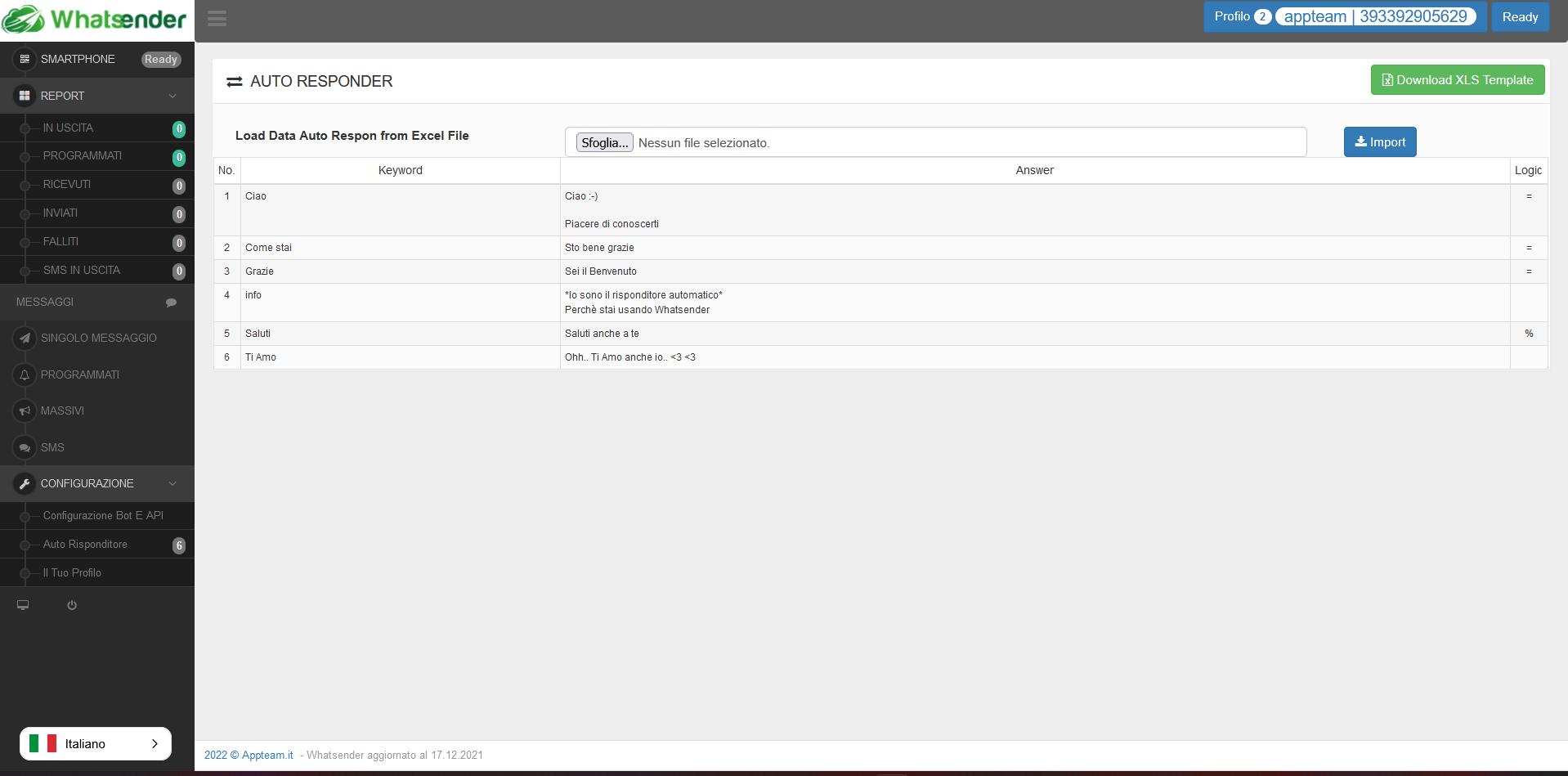Click the Smartphone Ready status badge
1568x776 pixels.
pyautogui.click(x=161, y=59)
